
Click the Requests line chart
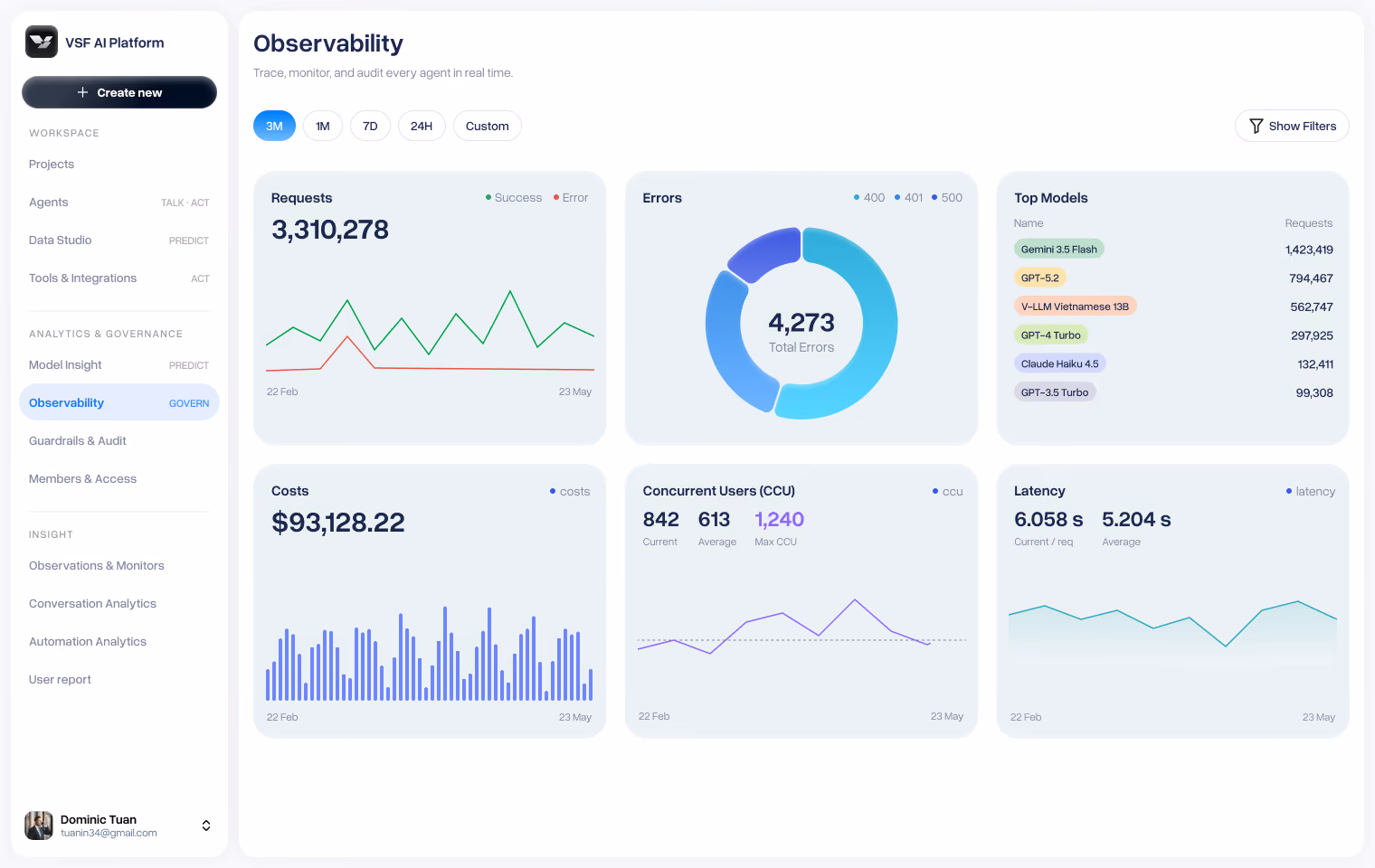(430, 331)
